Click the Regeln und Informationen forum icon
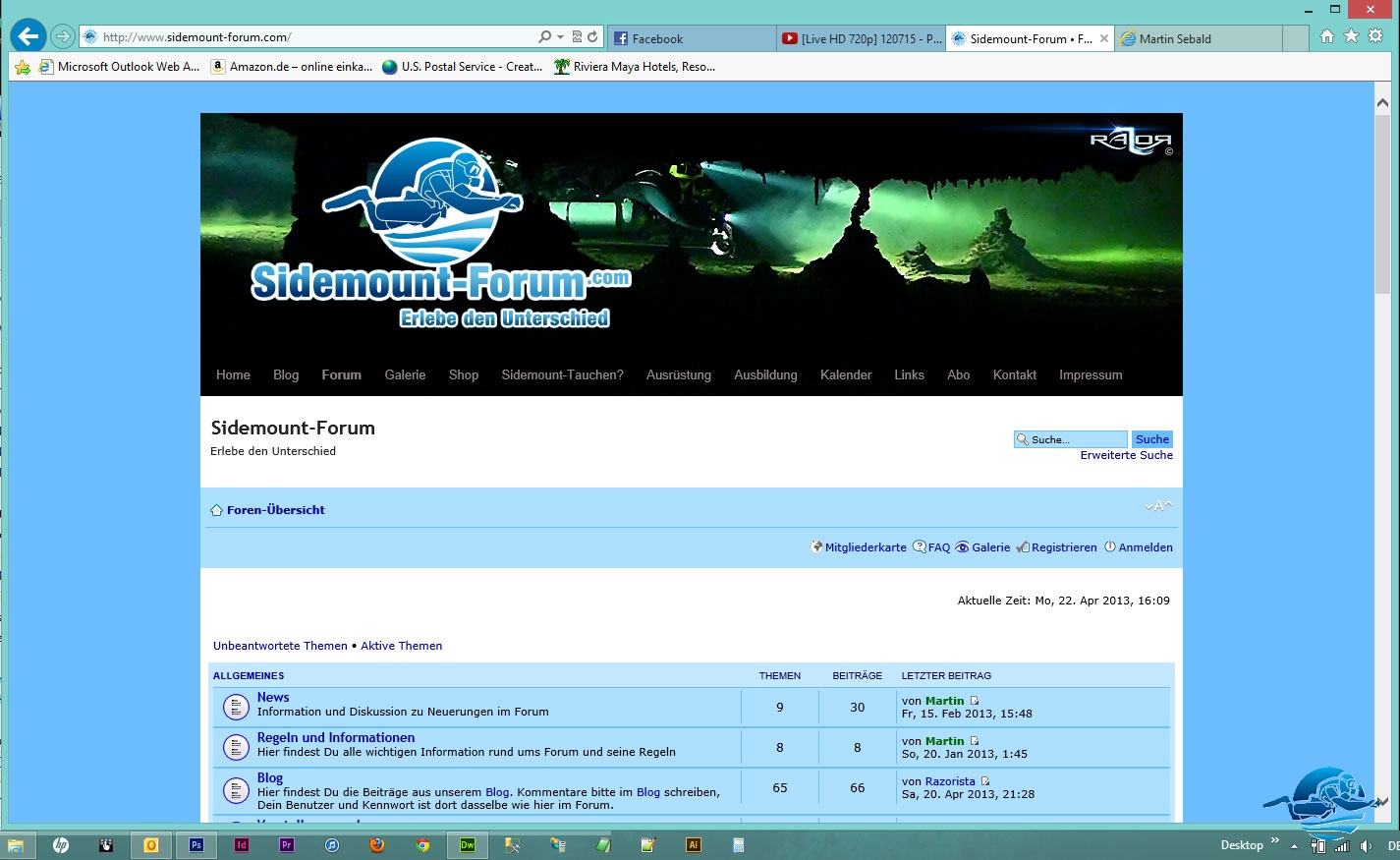Viewport: 1400px width, 860px height. (x=236, y=747)
